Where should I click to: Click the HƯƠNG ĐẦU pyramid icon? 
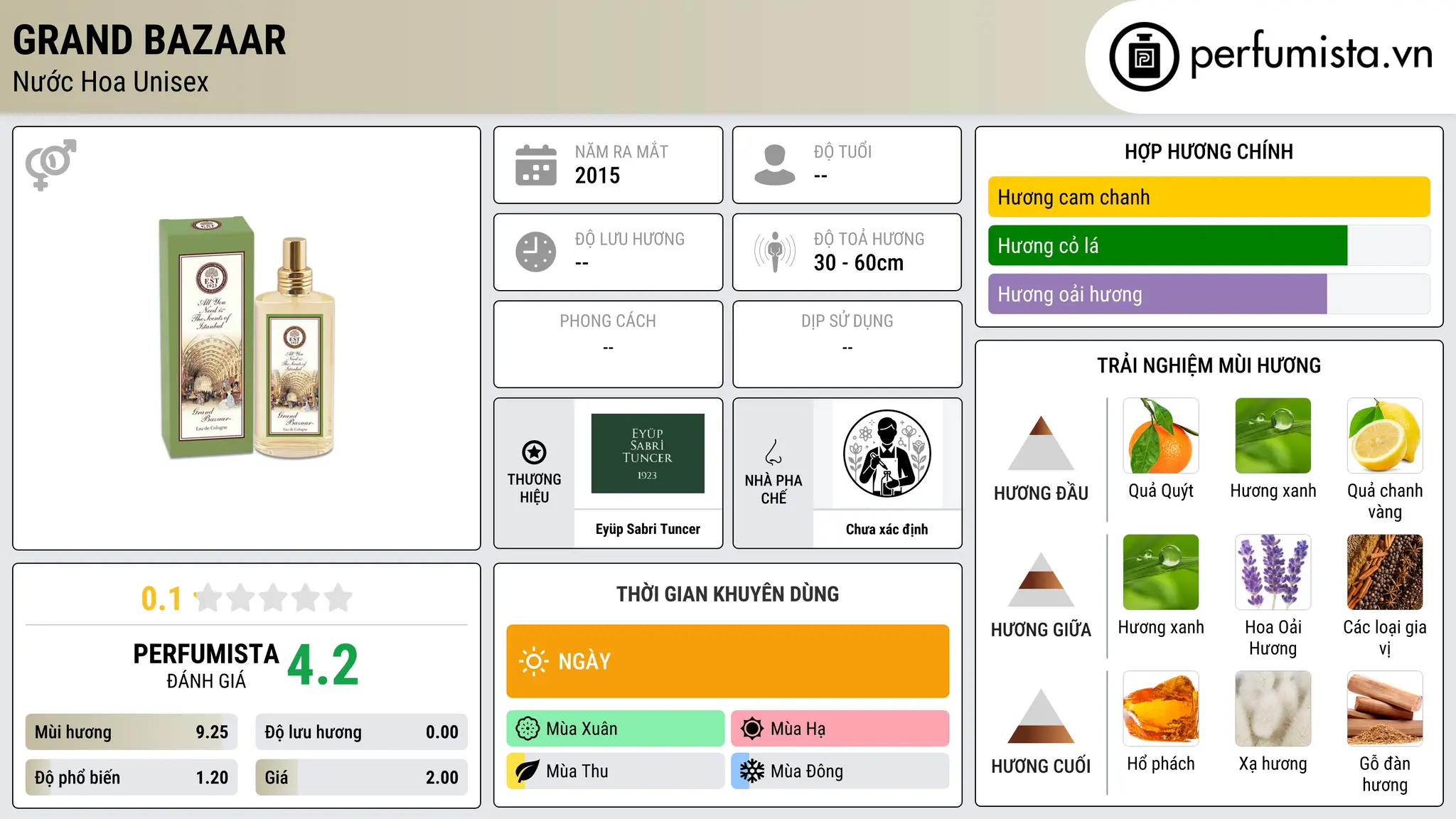click(x=1041, y=443)
